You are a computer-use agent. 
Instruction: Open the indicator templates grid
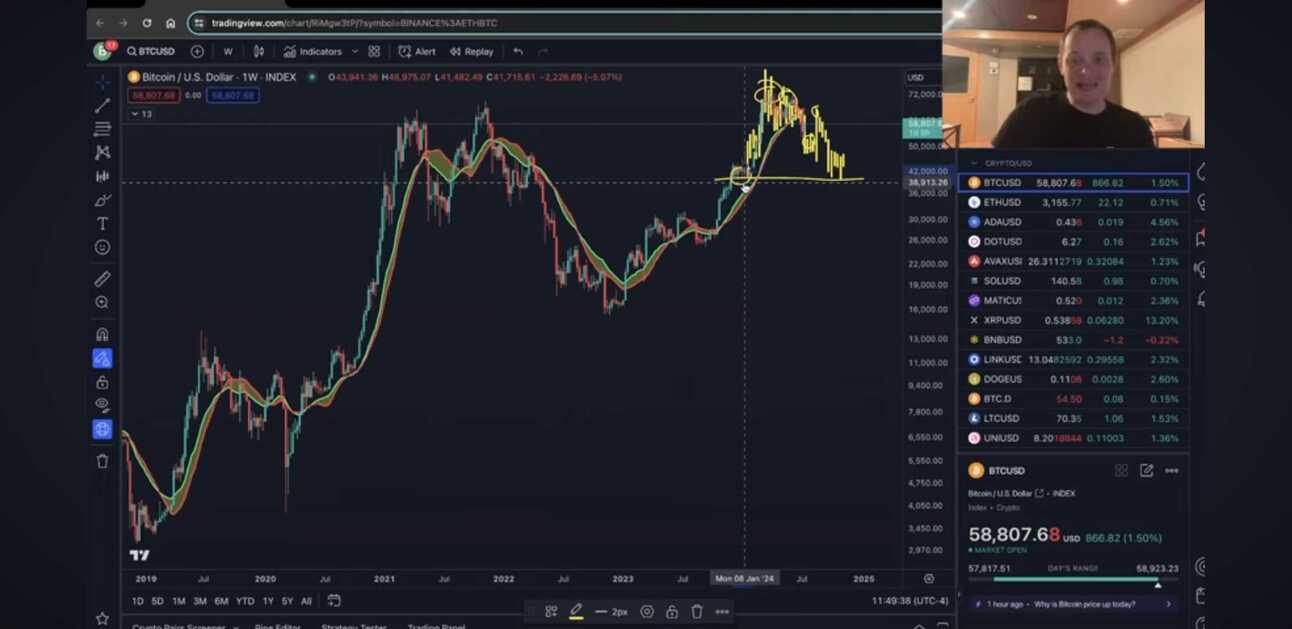pyautogui.click(x=374, y=51)
